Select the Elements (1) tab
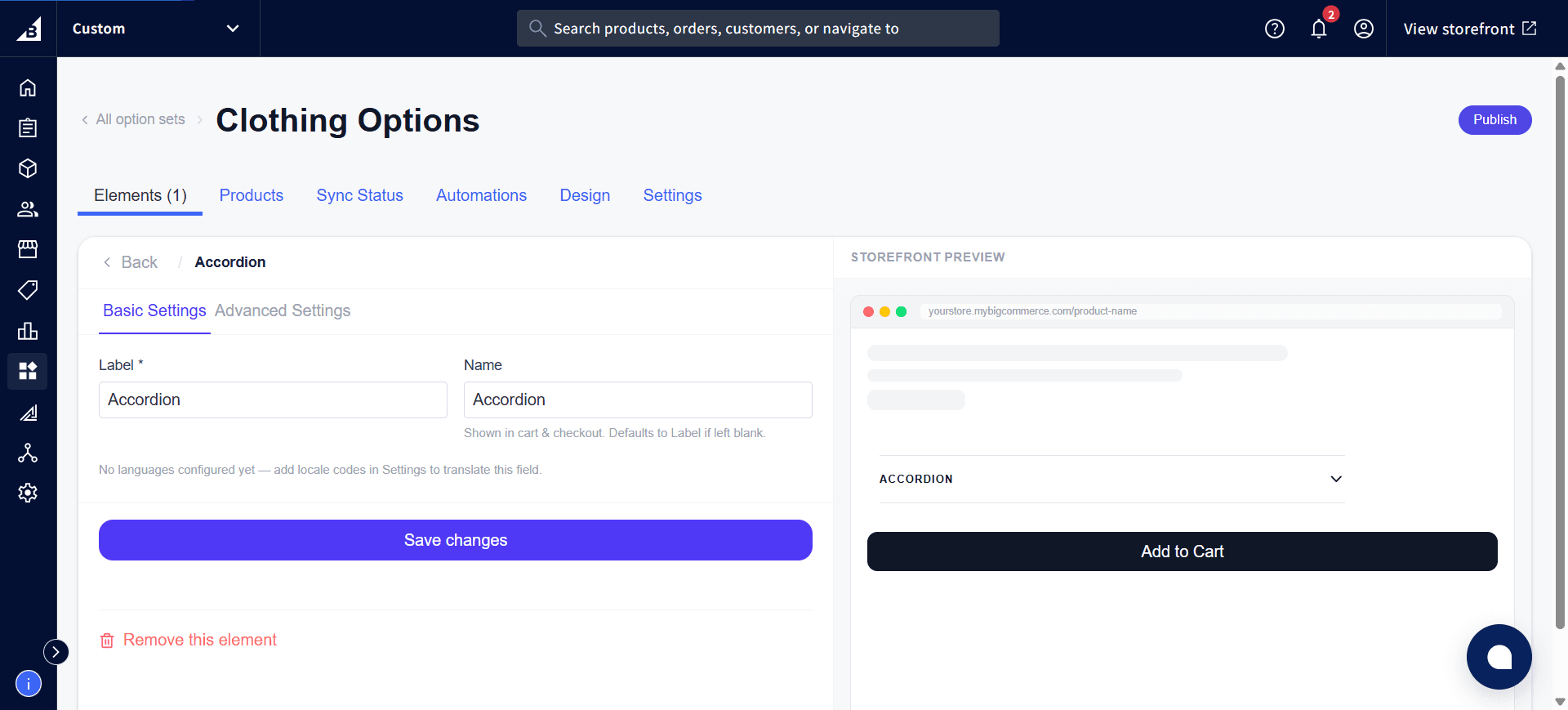The image size is (1568, 710). 140,195
